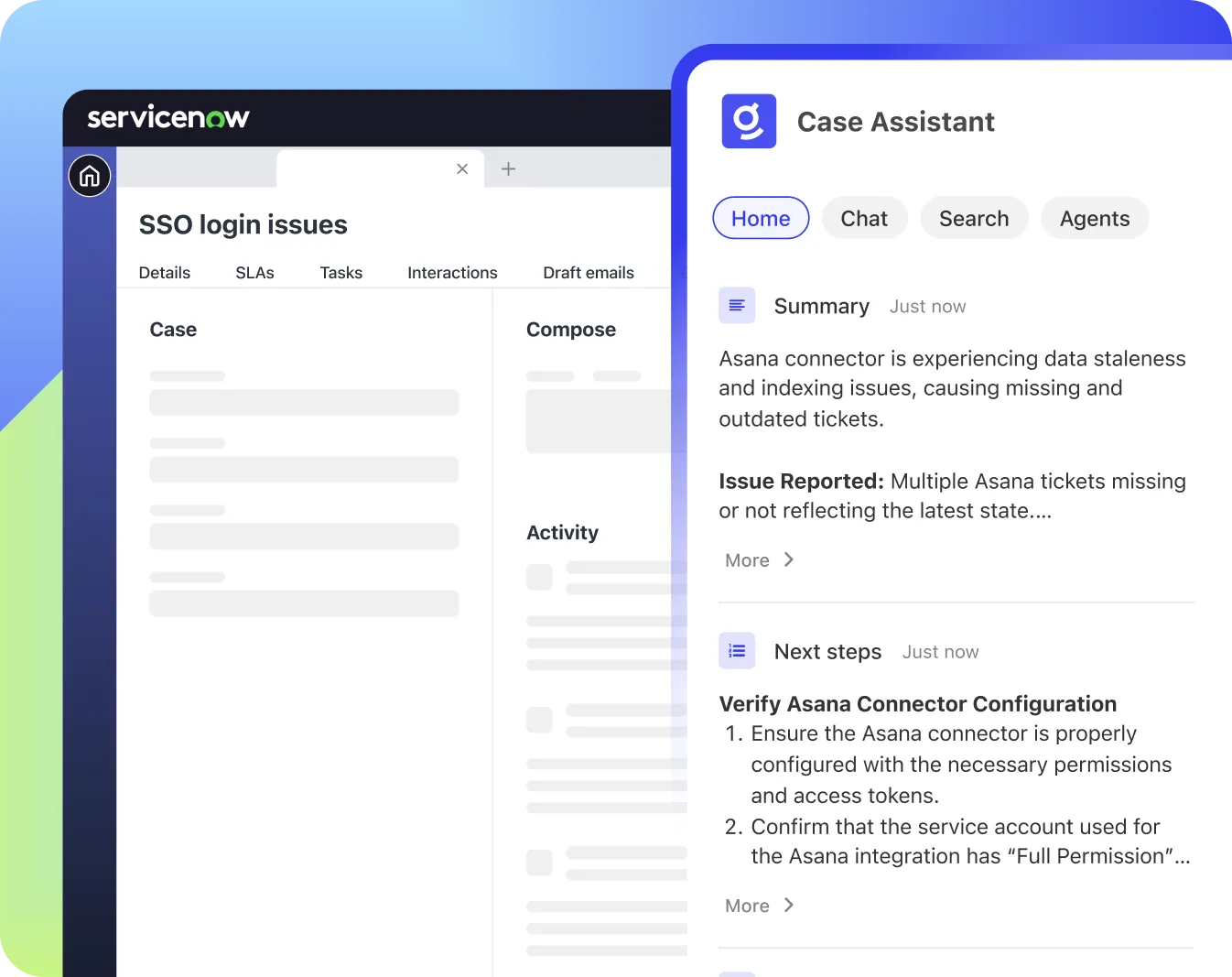Open the Details tab

click(165, 273)
